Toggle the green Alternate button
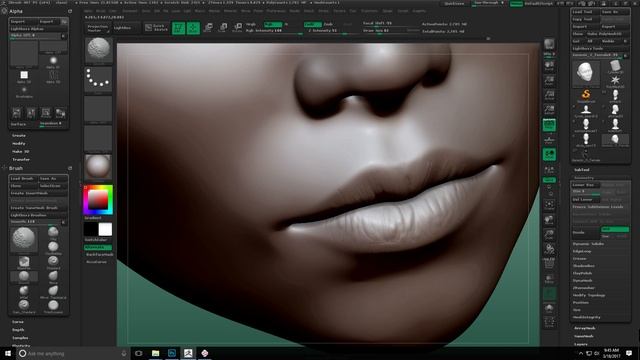The image size is (640, 360). (x=98, y=247)
